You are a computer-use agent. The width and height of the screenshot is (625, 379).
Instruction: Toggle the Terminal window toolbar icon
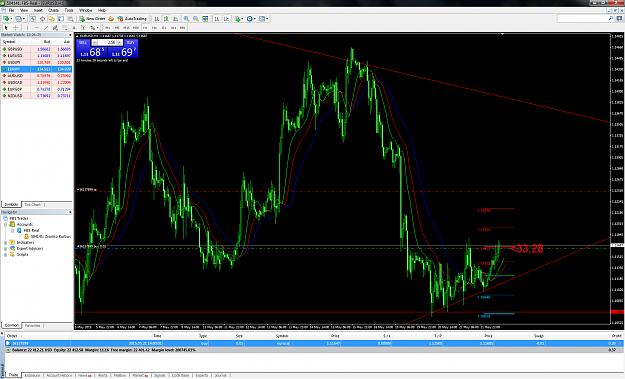61,19
